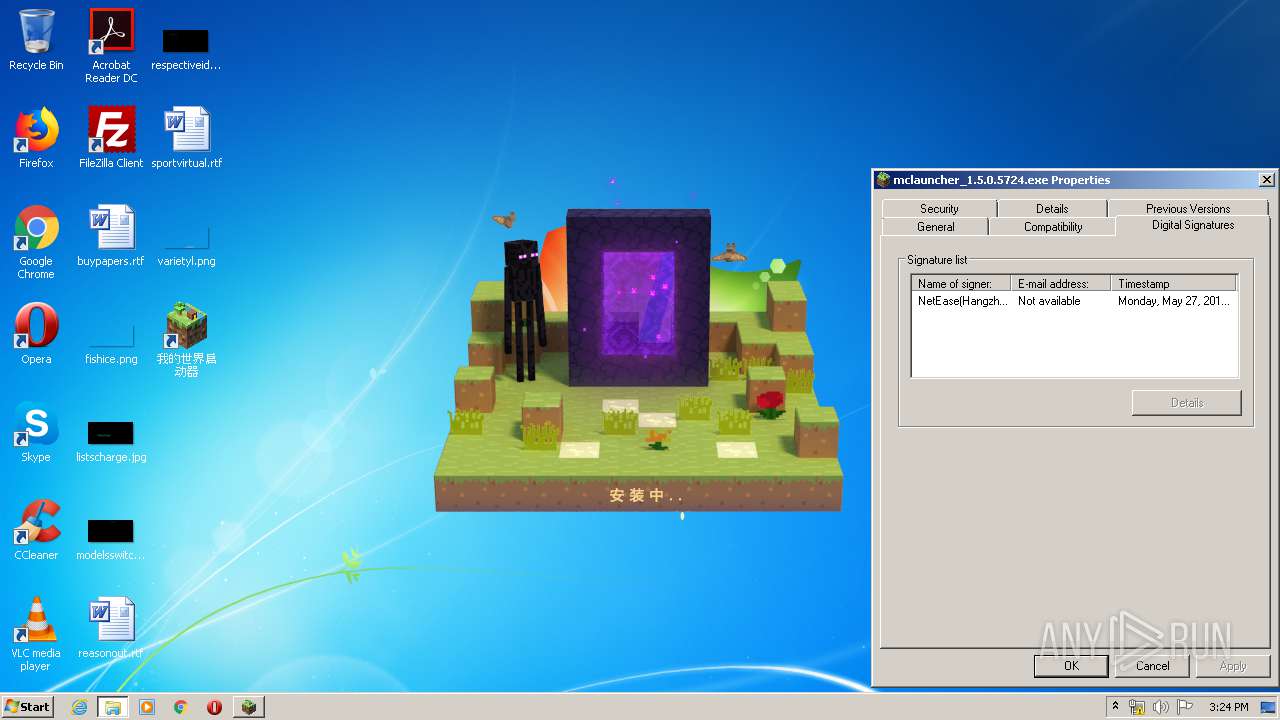
Task: Click the taskbar clock 3:24 PM
Action: click(1228, 707)
